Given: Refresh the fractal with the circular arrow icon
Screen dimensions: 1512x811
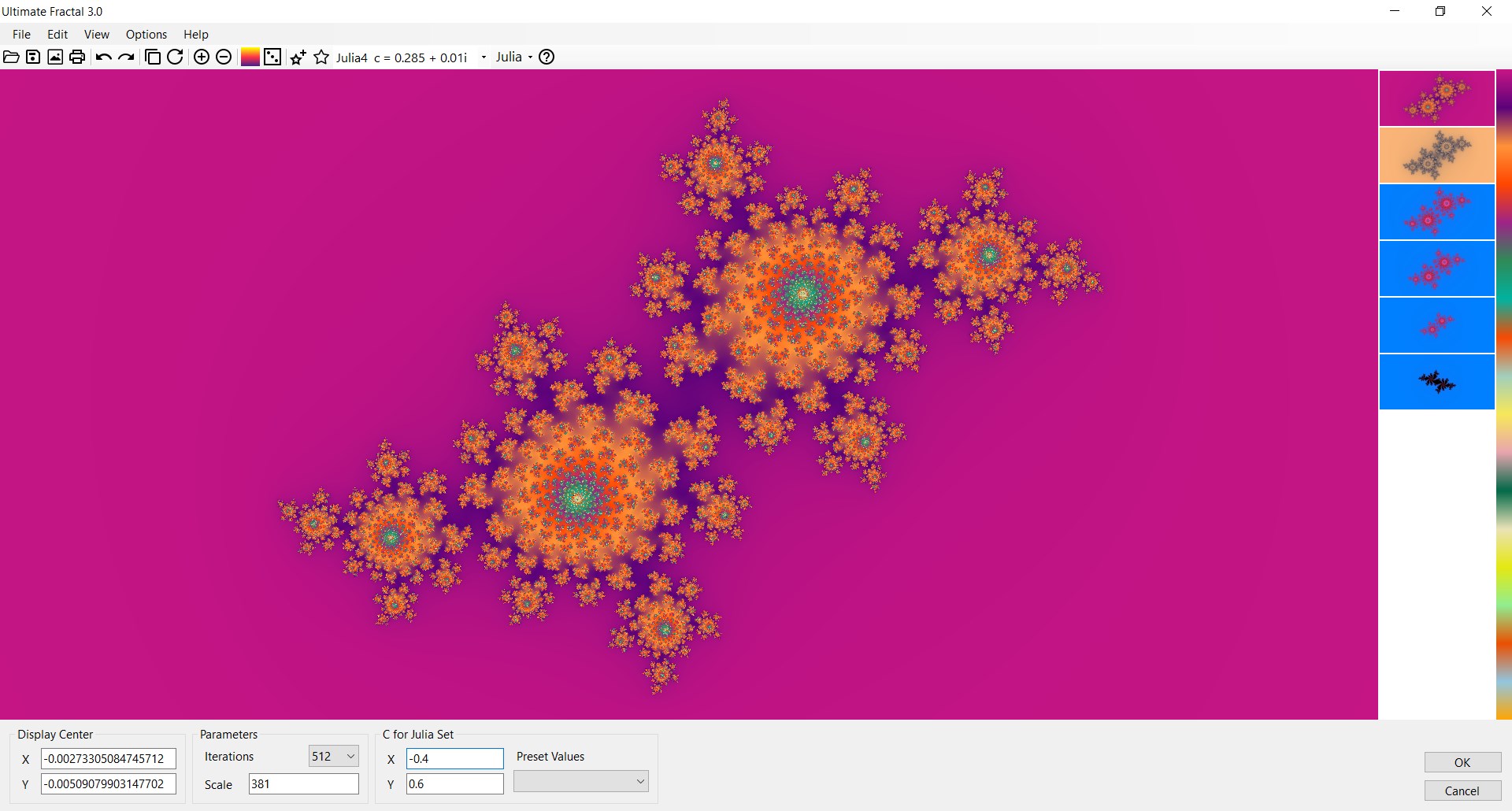Looking at the screenshot, I should click(175, 57).
